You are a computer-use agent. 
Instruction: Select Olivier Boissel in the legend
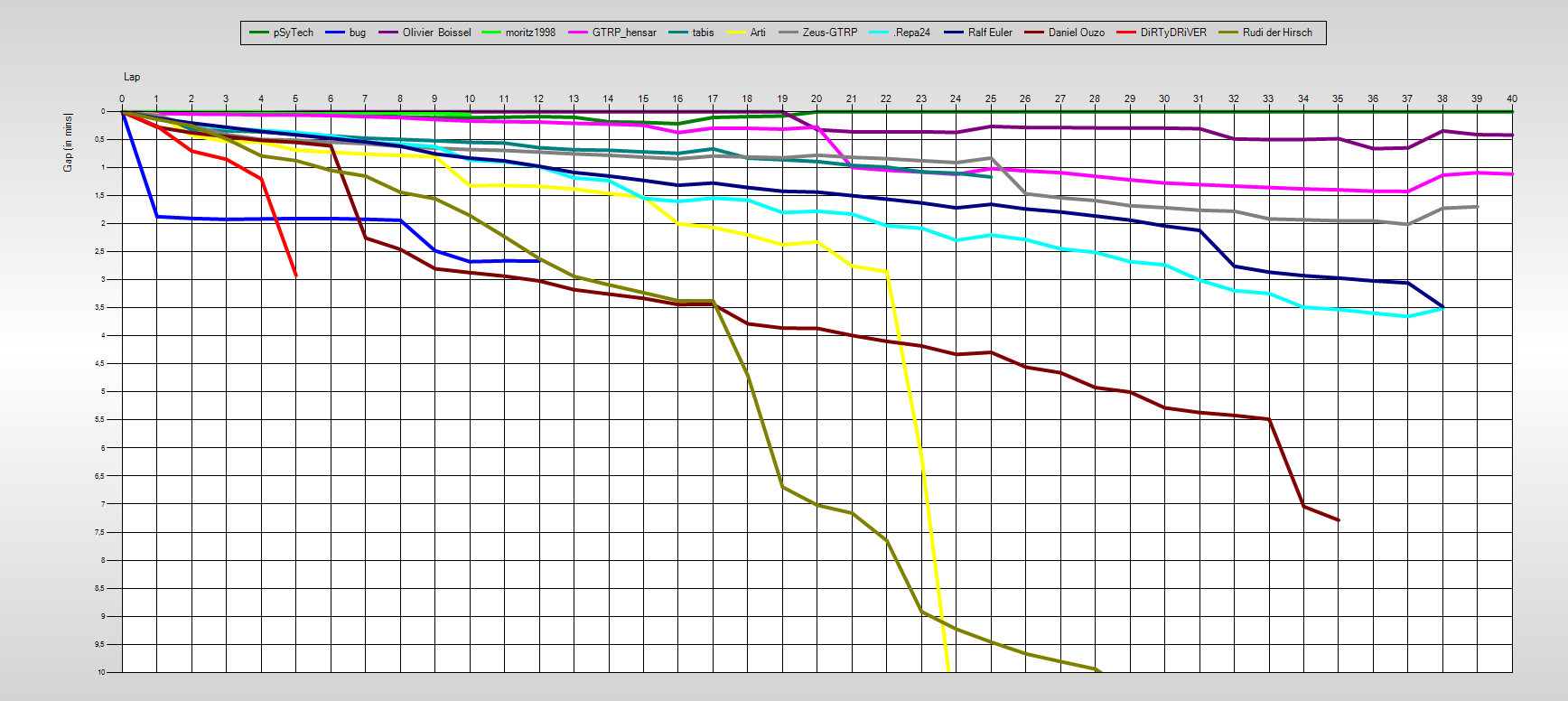coord(436,33)
